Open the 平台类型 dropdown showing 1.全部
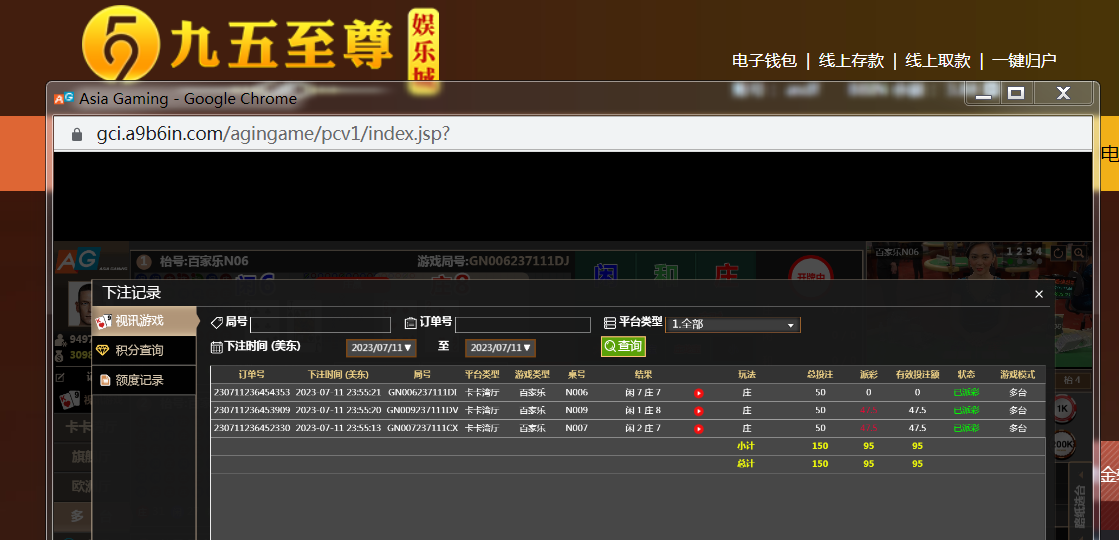 (732, 325)
